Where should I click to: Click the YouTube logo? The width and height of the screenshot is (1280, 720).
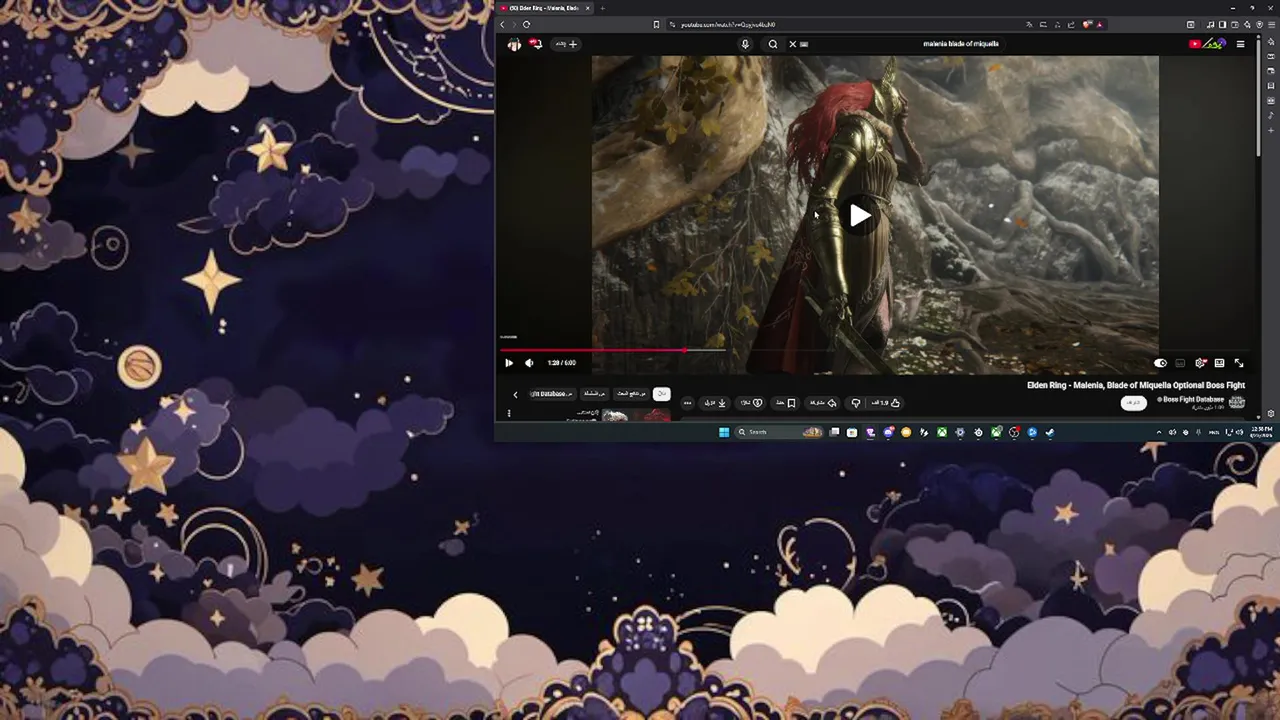tap(1208, 43)
